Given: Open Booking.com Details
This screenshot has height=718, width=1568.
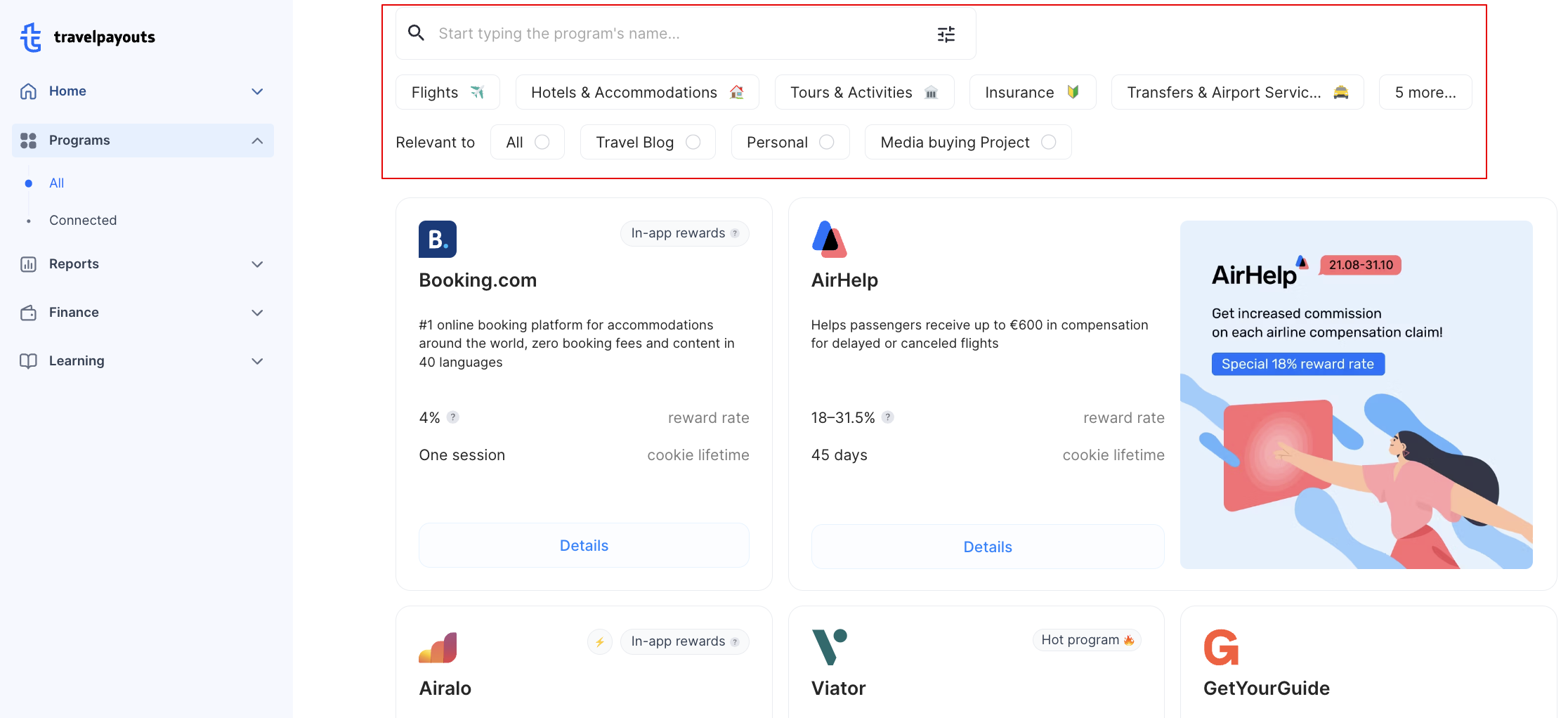Looking at the screenshot, I should (584, 545).
